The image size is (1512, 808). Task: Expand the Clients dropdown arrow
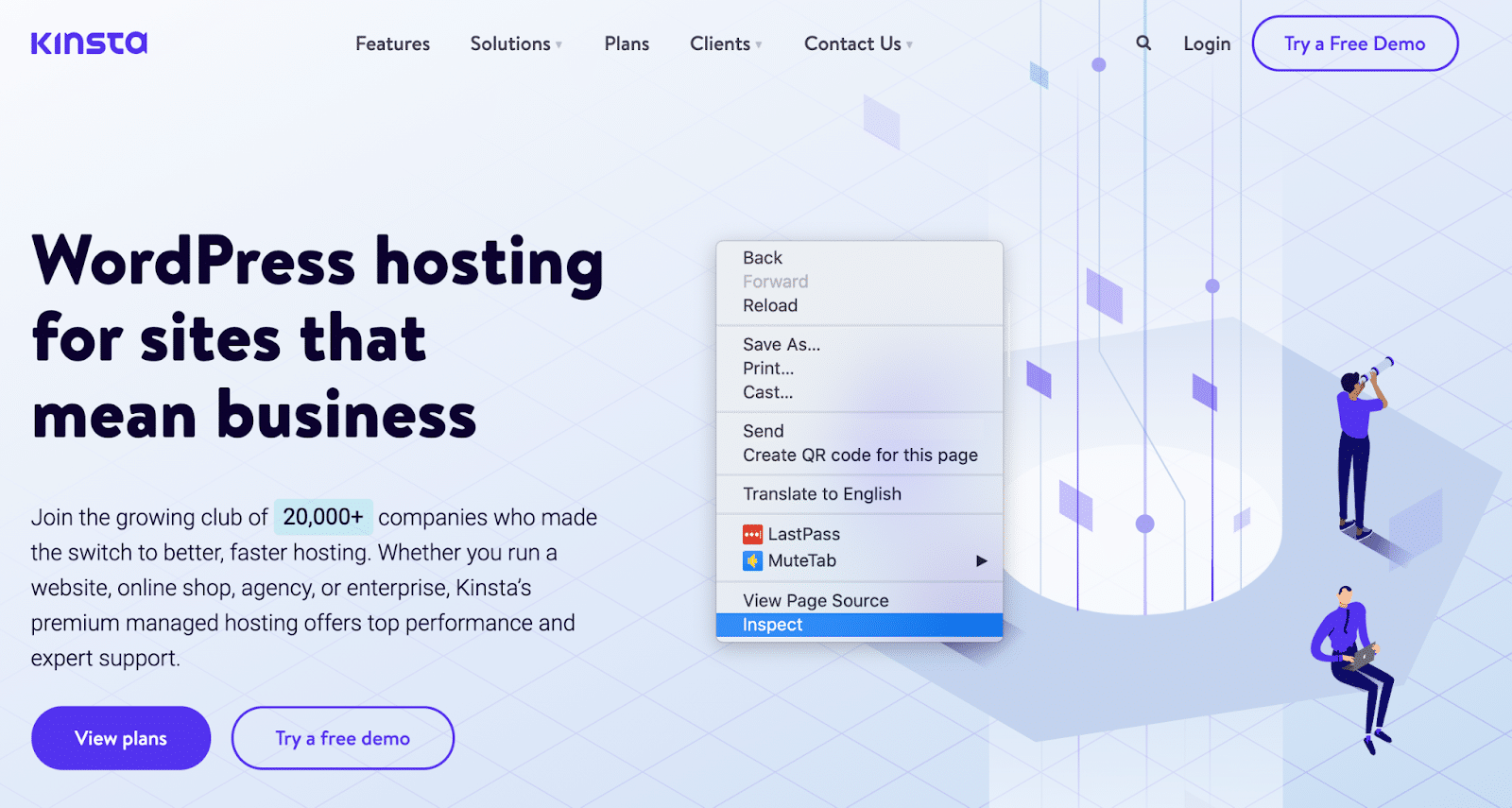758,45
